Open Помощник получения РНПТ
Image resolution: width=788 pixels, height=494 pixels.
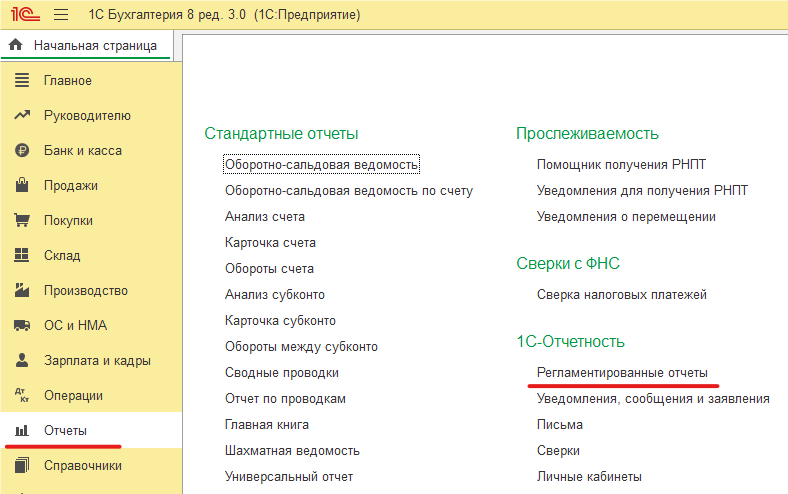(621, 164)
